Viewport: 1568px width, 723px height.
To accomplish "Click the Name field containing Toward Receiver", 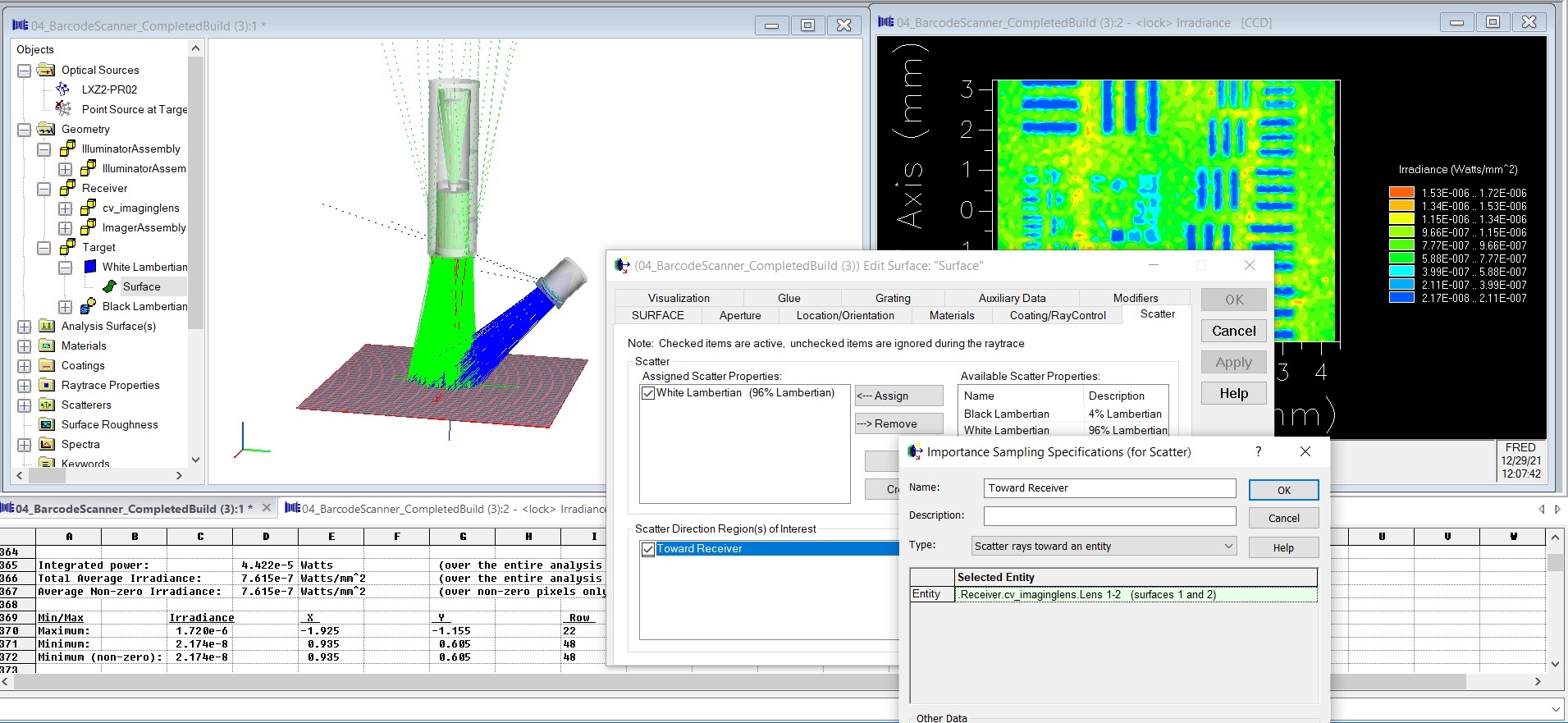I will click(x=1109, y=488).
